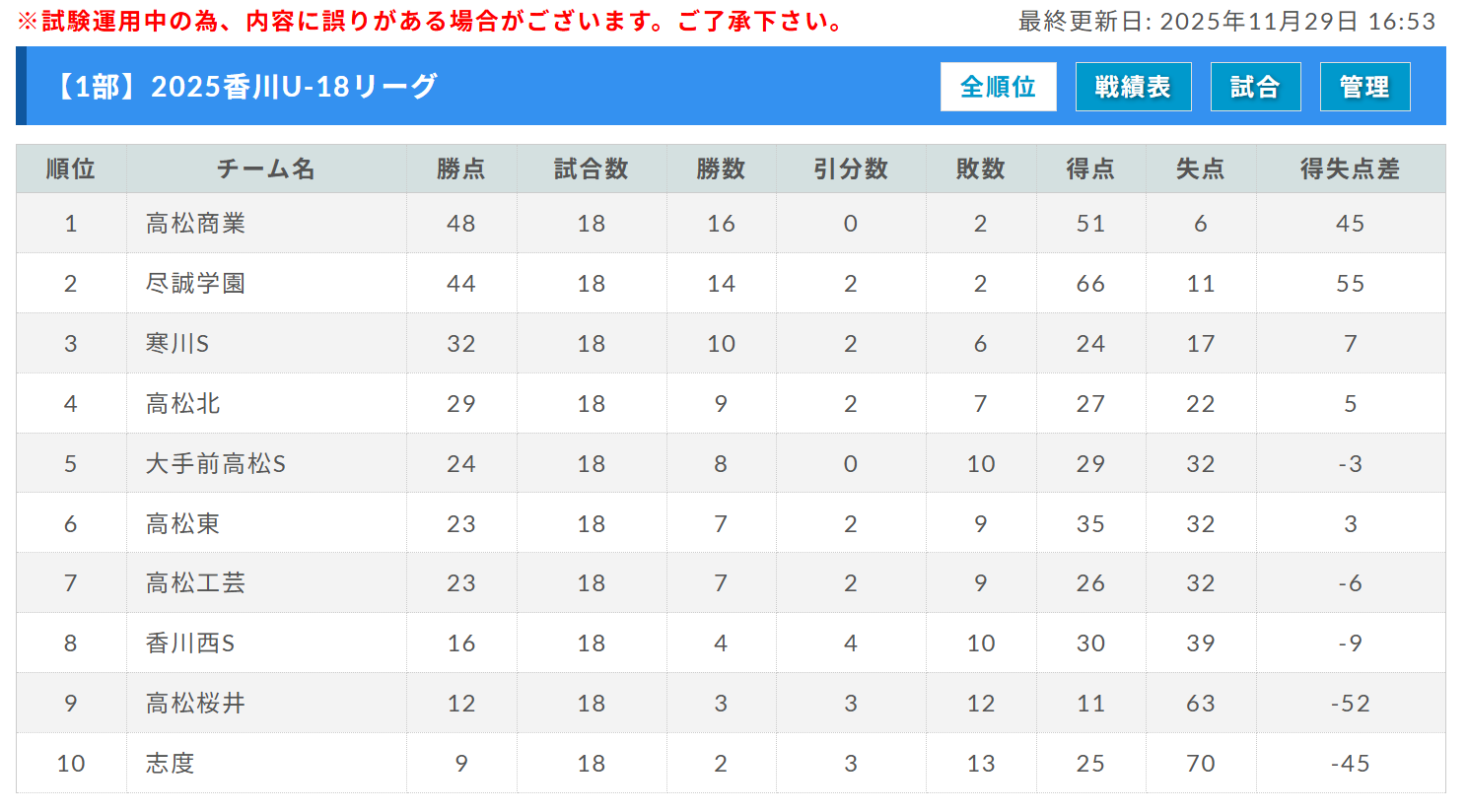Click team 高松北 in the table
The width and height of the screenshot is (1468, 812).
(182, 404)
